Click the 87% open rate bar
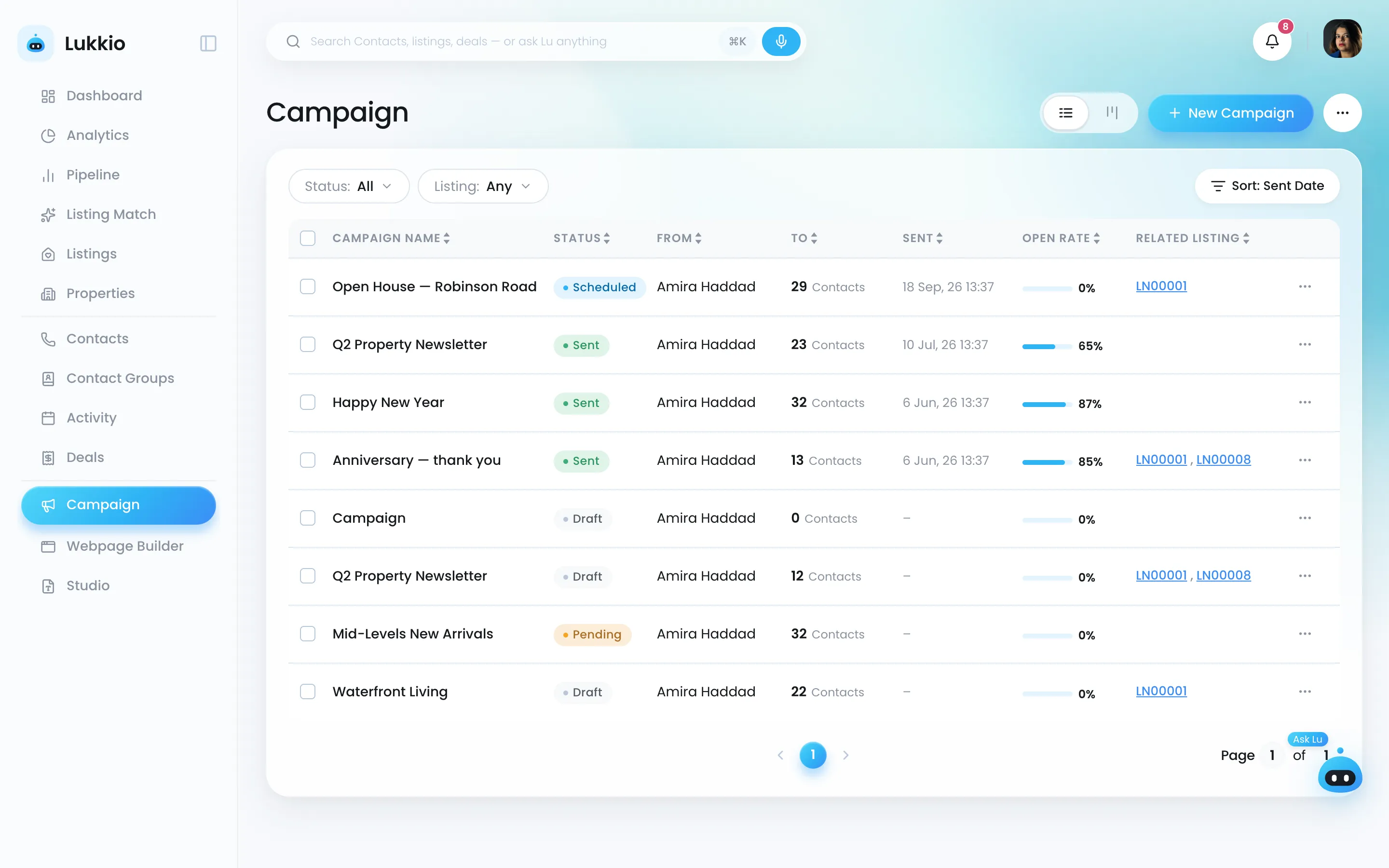1389x868 pixels. pos(1047,404)
